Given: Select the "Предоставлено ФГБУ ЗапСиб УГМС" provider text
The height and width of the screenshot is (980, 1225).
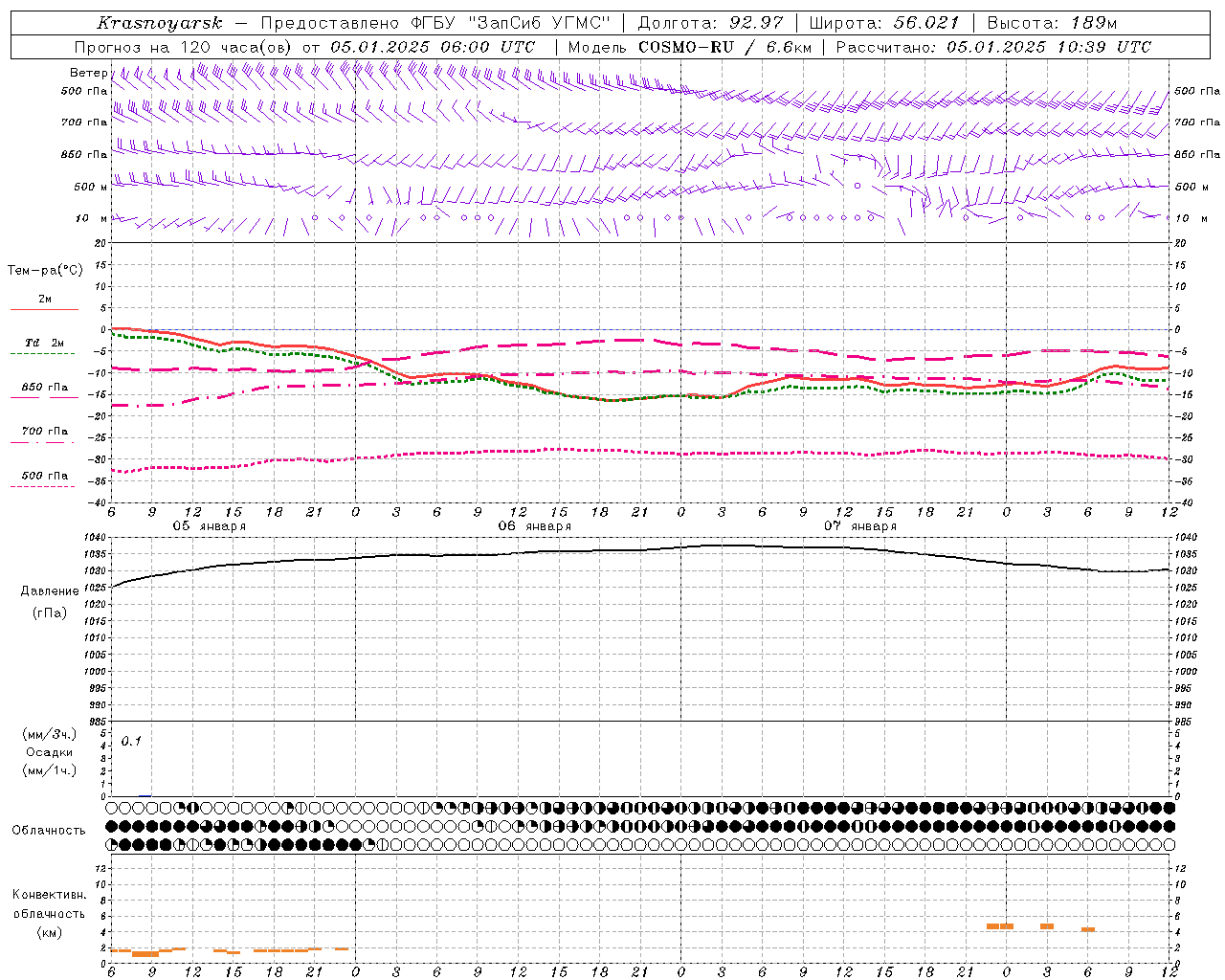Looking at the screenshot, I should 435,23.
